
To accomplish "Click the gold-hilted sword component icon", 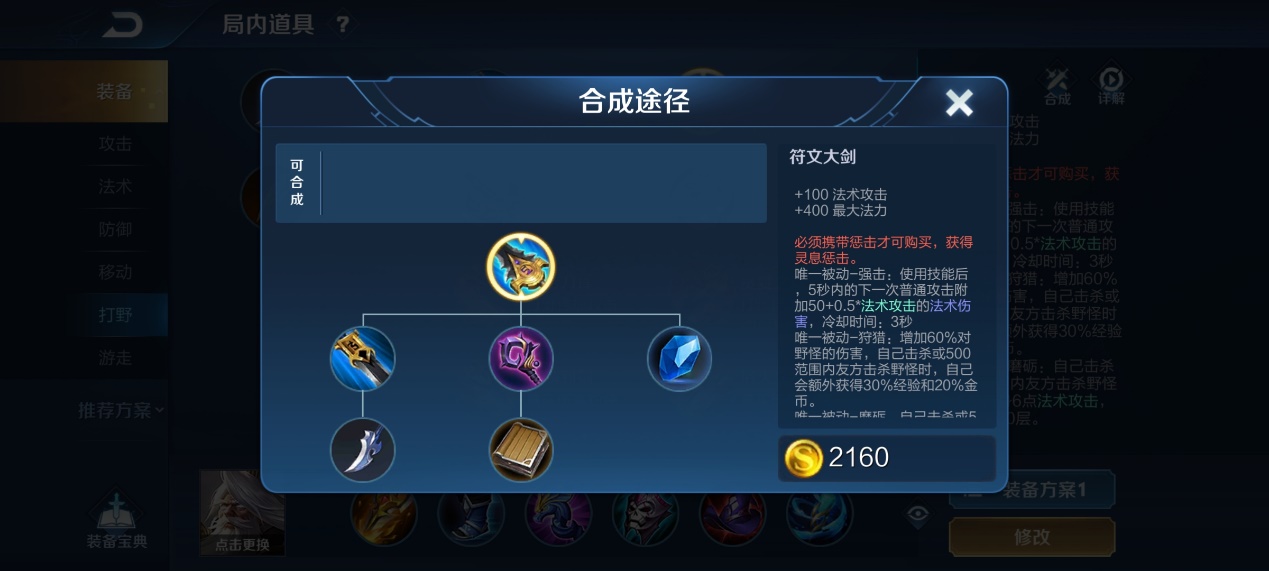I will (363, 359).
